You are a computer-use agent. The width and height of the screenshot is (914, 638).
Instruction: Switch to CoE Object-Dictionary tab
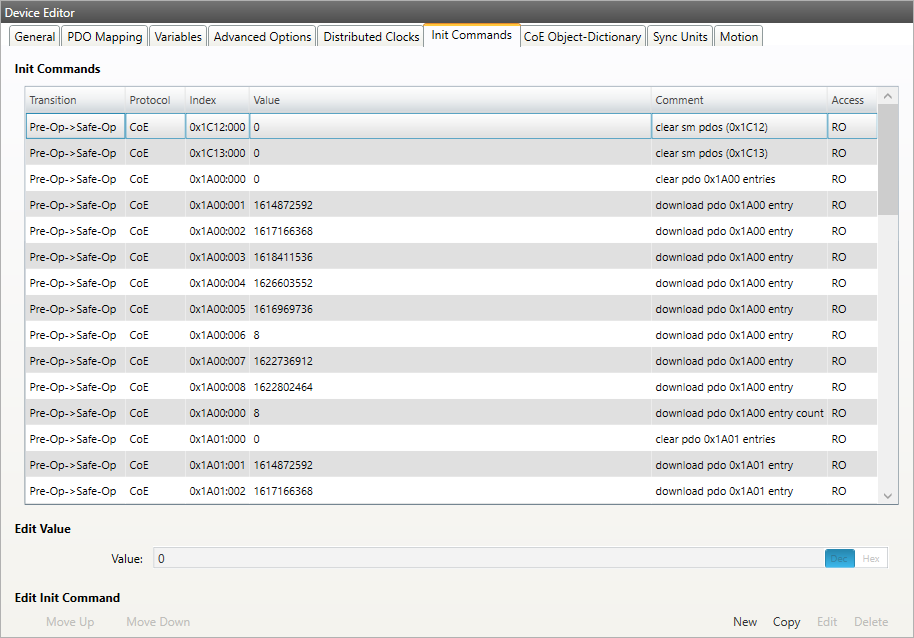pyautogui.click(x=582, y=37)
